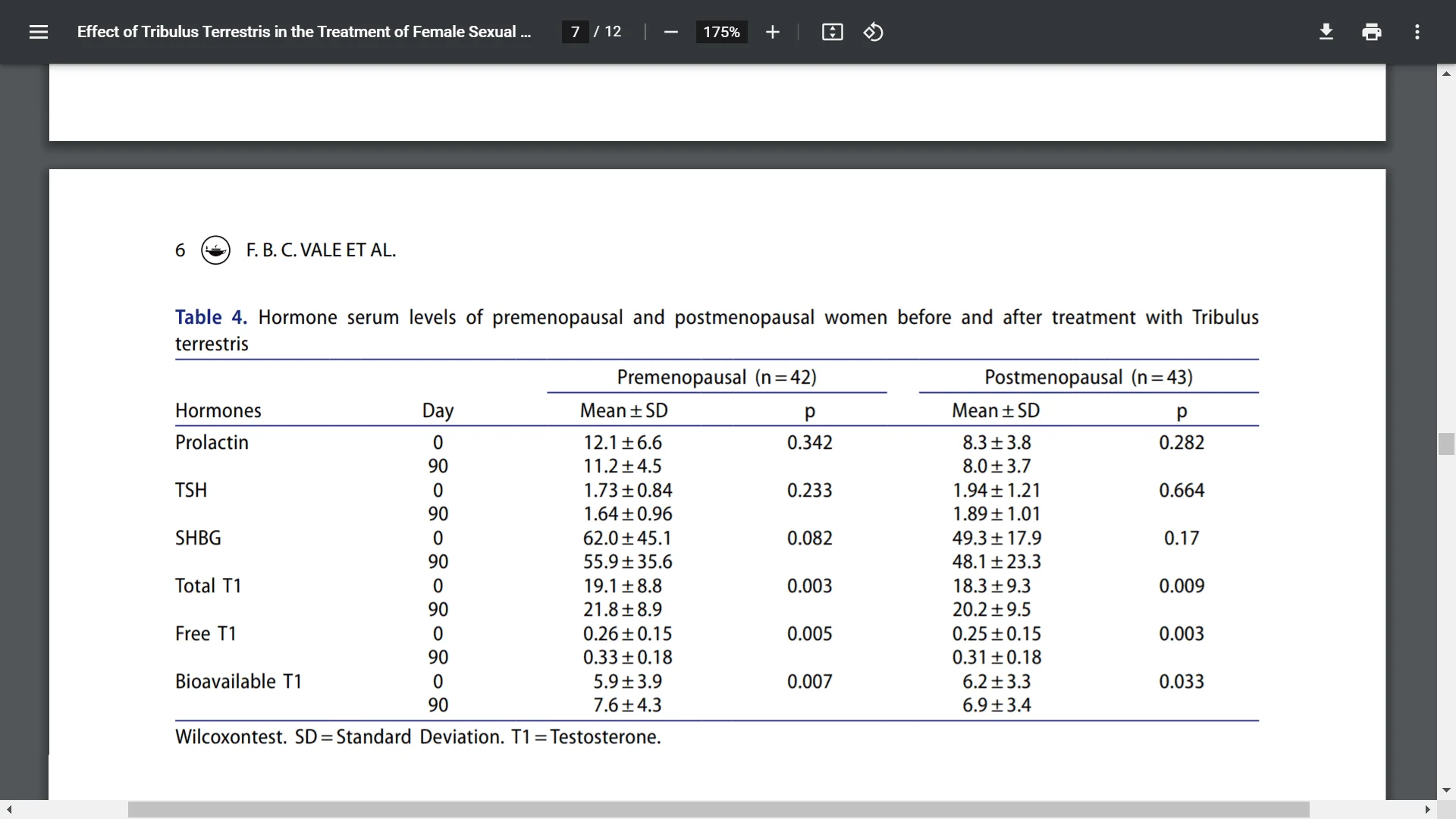Screen dimensions: 1456x819
Task: Click the page number field showing 7
Action: (576, 32)
